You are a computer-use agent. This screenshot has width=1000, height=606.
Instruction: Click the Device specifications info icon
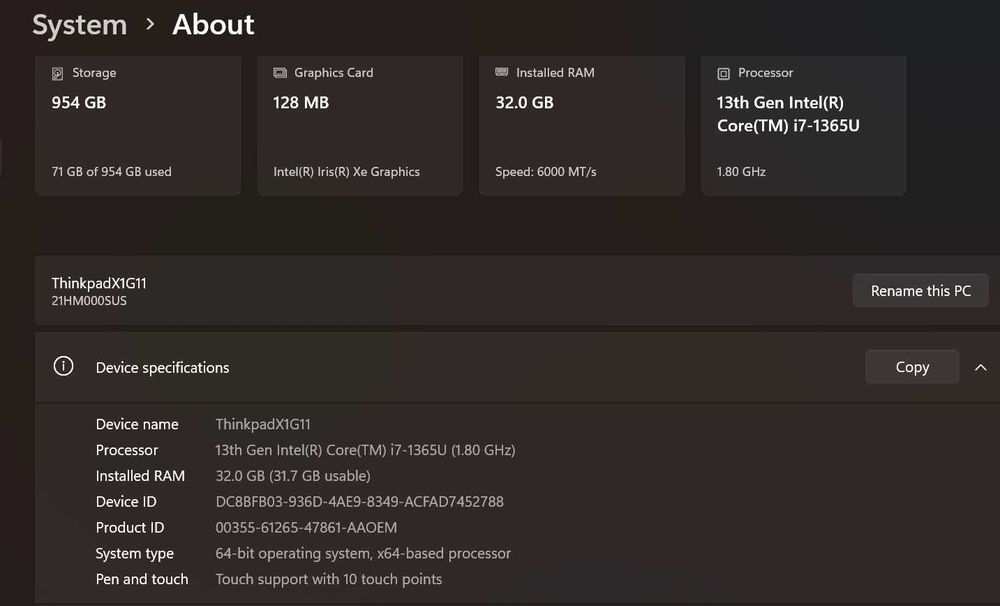tap(64, 367)
